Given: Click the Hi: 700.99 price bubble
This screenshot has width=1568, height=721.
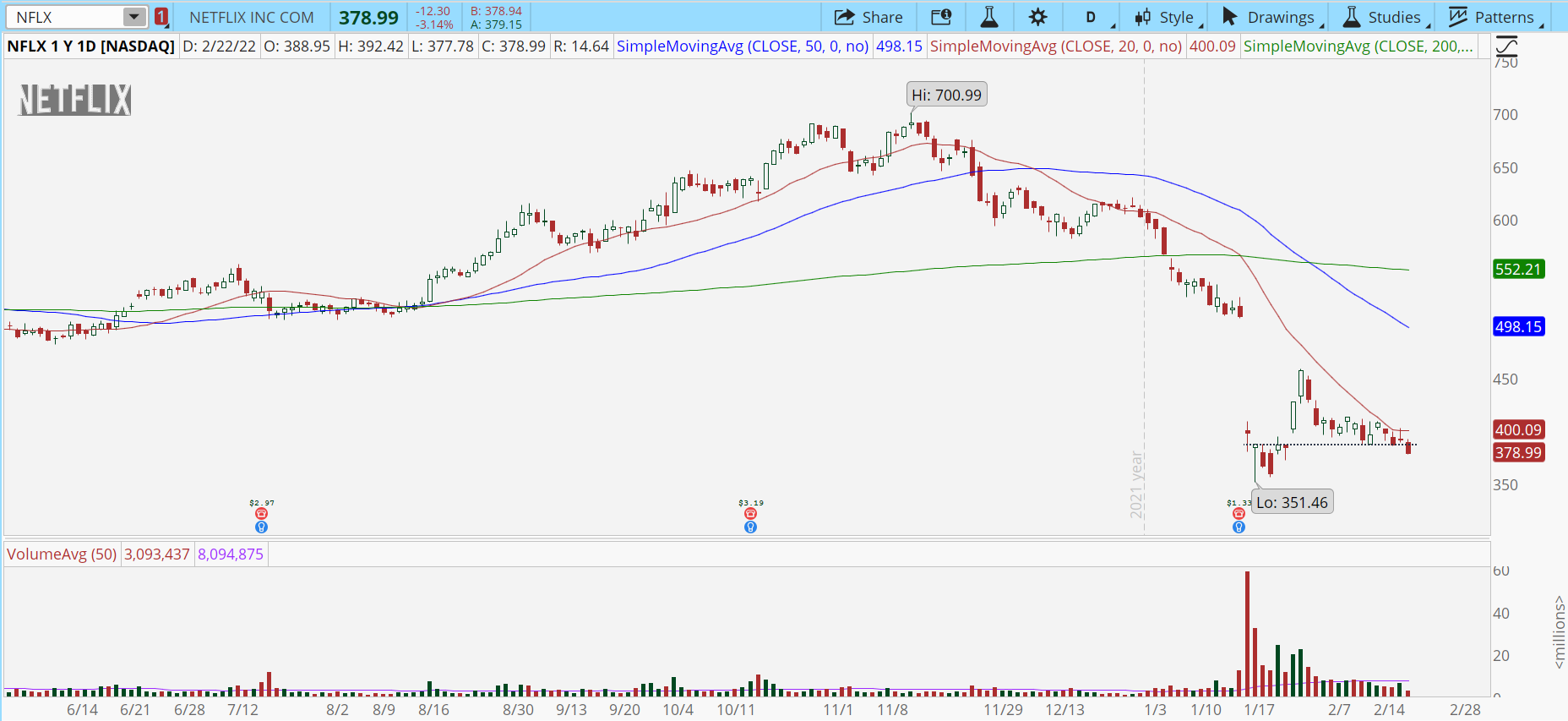Looking at the screenshot, I should point(947,95).
